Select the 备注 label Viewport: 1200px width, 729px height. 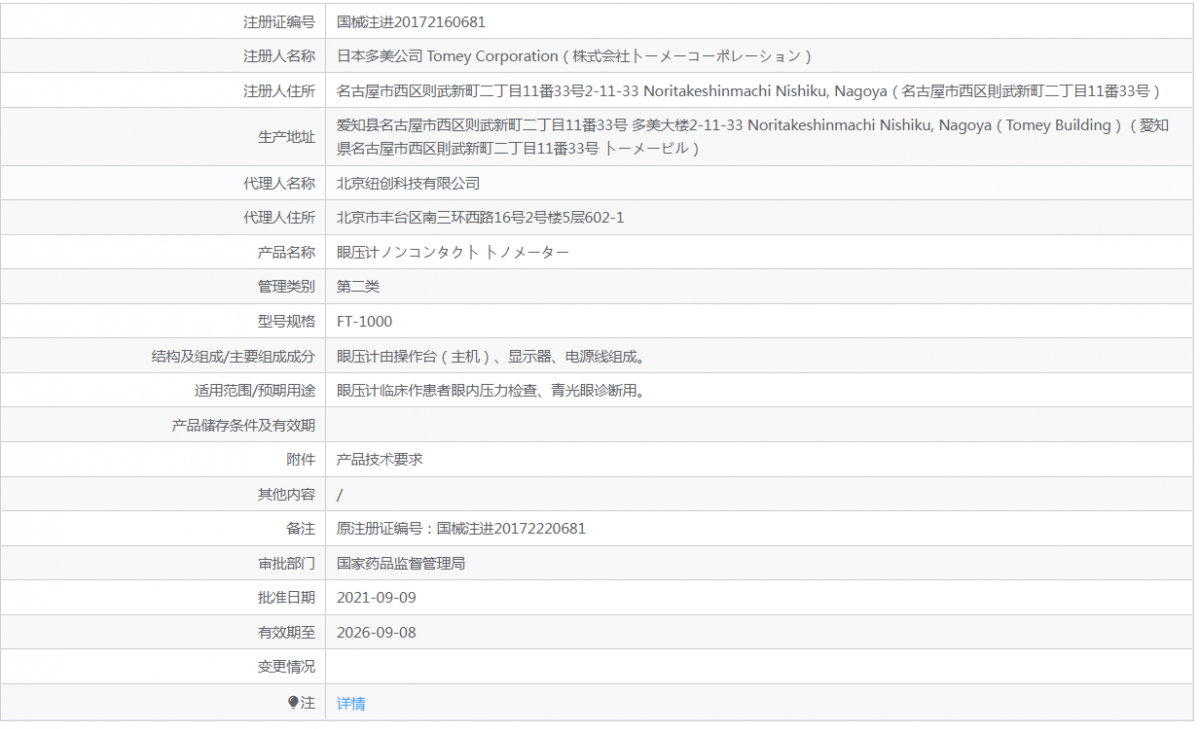[301, 528]
